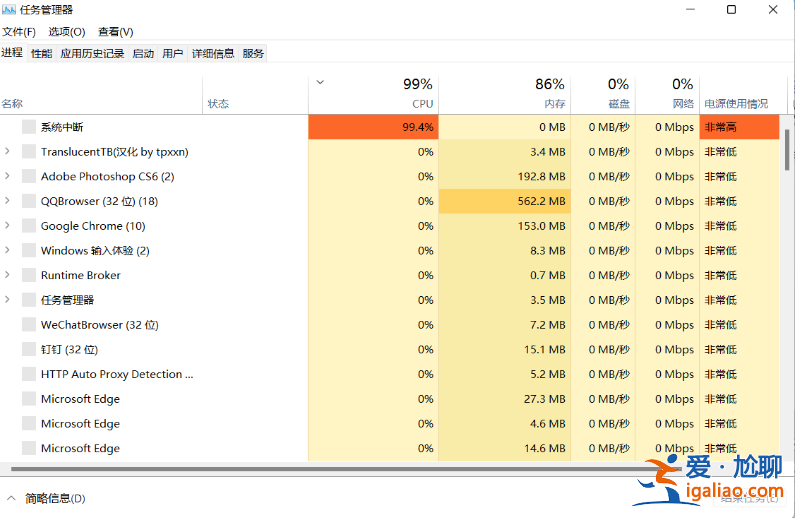Expand the Runtime Broker group
Image resolution: width=796 pixels, height=518 pixels.
(x=7, y=275)
